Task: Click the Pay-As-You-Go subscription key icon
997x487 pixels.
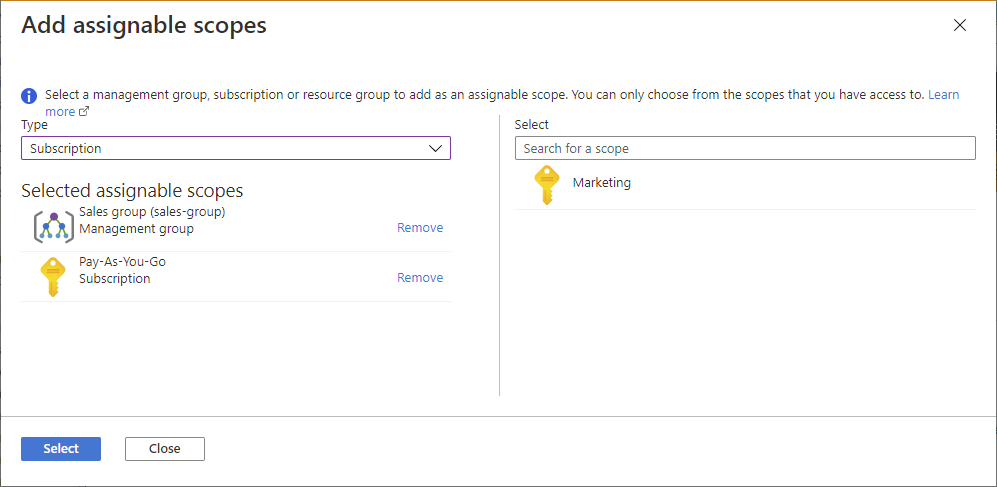Action: click(53, 277)
